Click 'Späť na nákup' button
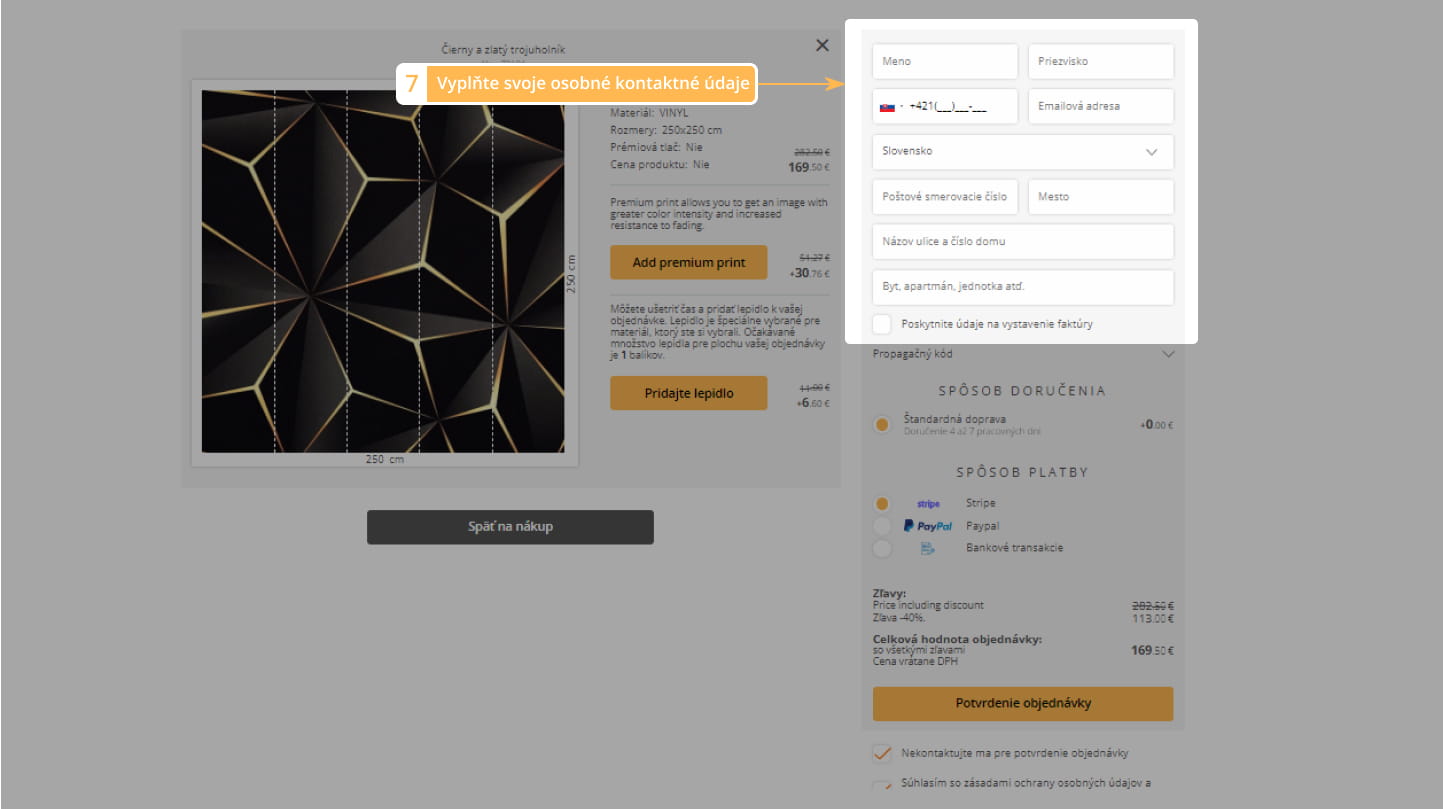The width and height of the screenshot is (1443, 809). click(x=510, y=527)
